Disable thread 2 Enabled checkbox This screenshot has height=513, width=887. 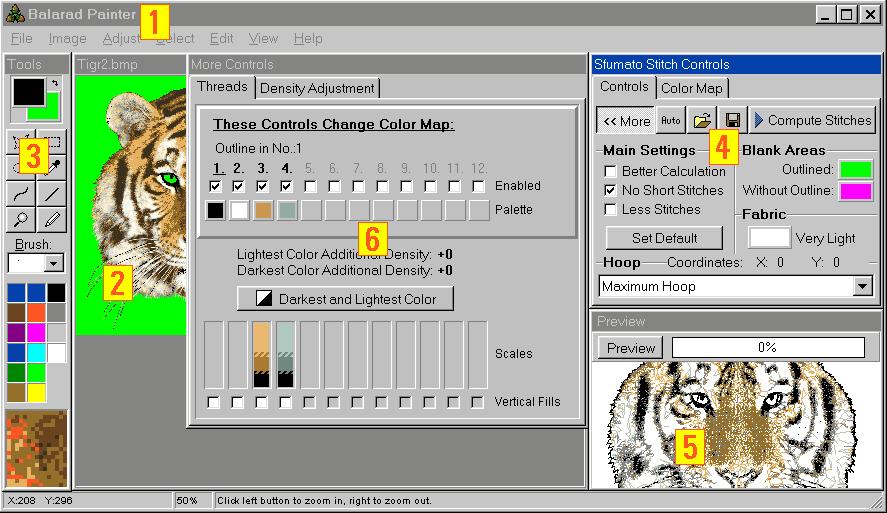[x=238, y=186]
